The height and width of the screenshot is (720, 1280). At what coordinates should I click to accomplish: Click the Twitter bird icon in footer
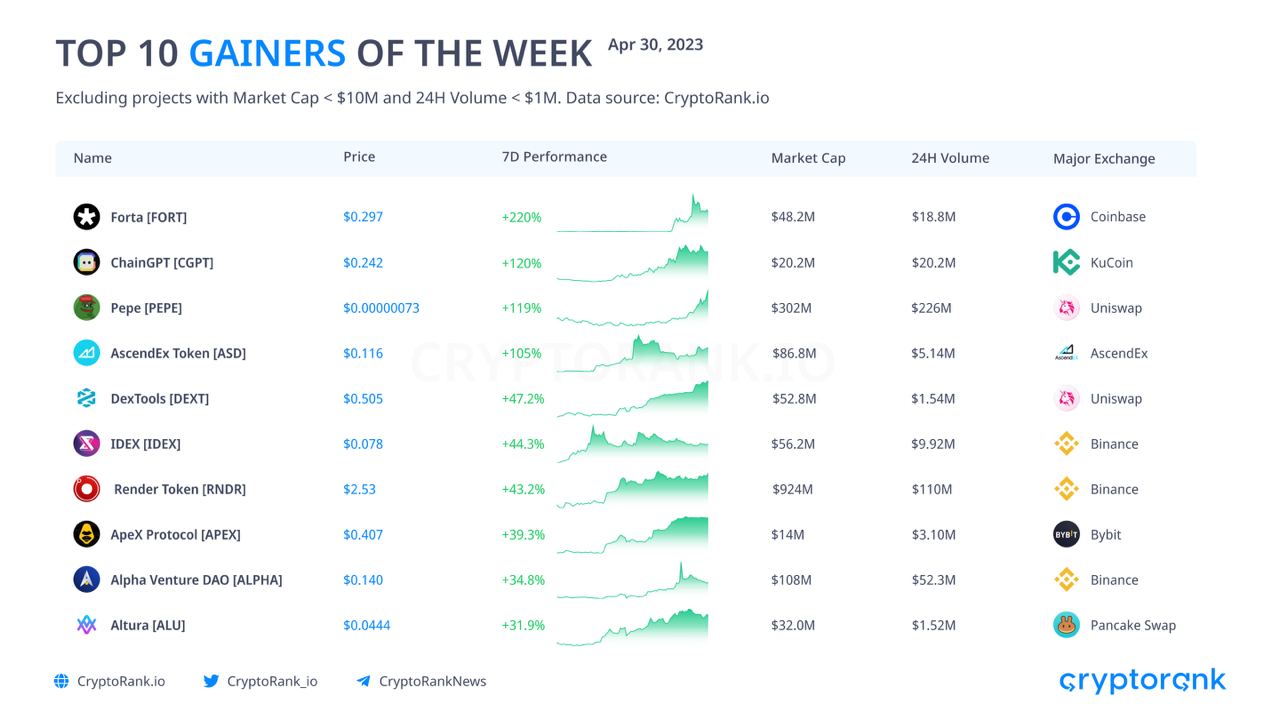click(211, 681)
